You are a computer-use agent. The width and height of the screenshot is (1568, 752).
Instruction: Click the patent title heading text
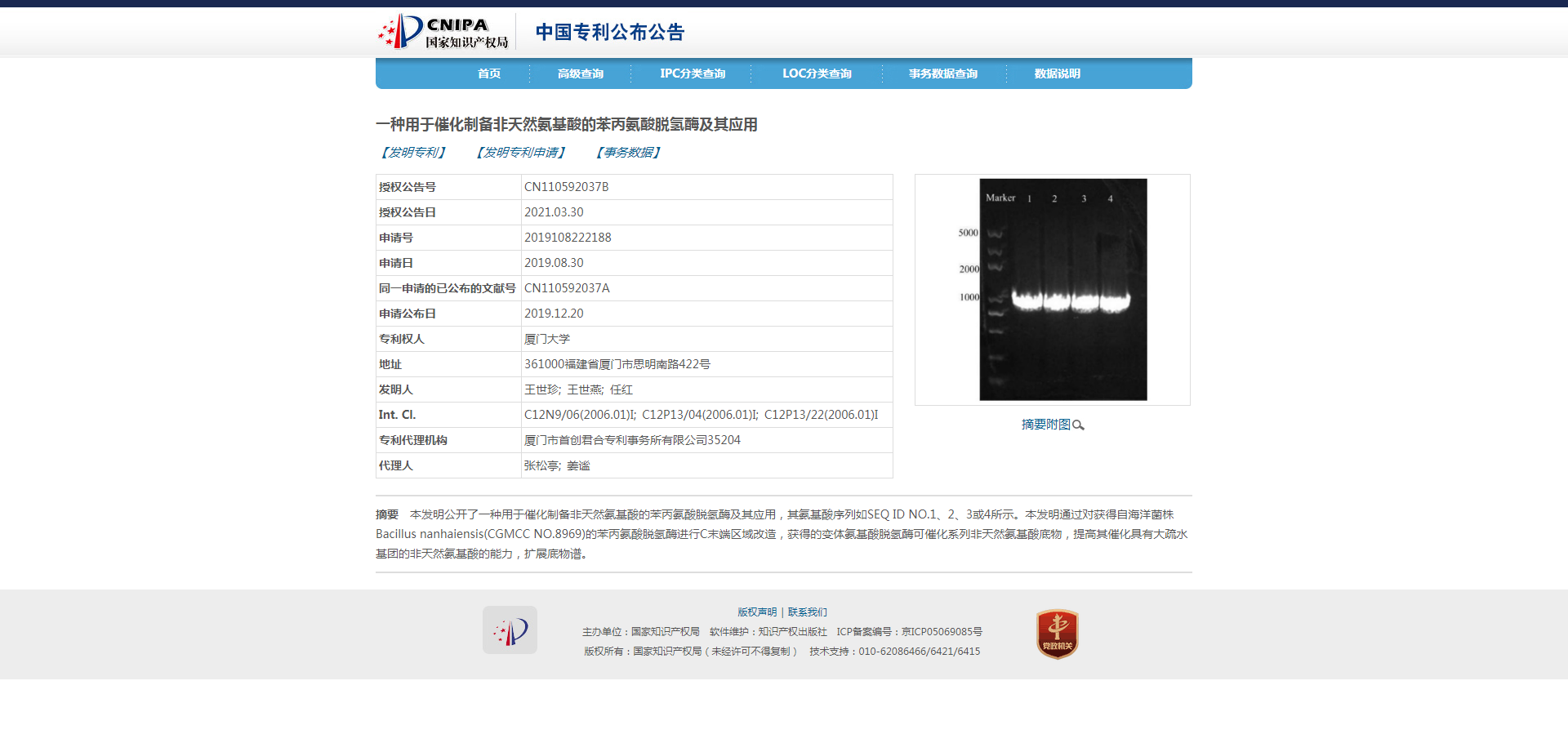(x=566, y=124)
